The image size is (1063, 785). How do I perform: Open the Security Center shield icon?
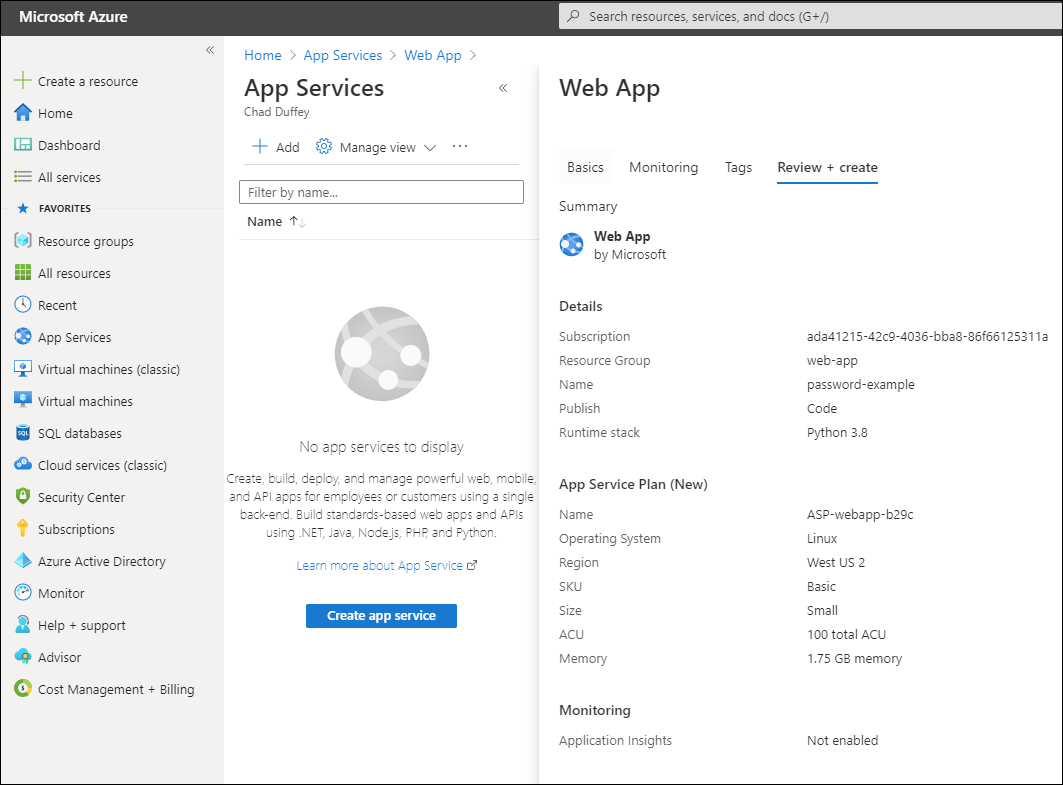point(22,496)
